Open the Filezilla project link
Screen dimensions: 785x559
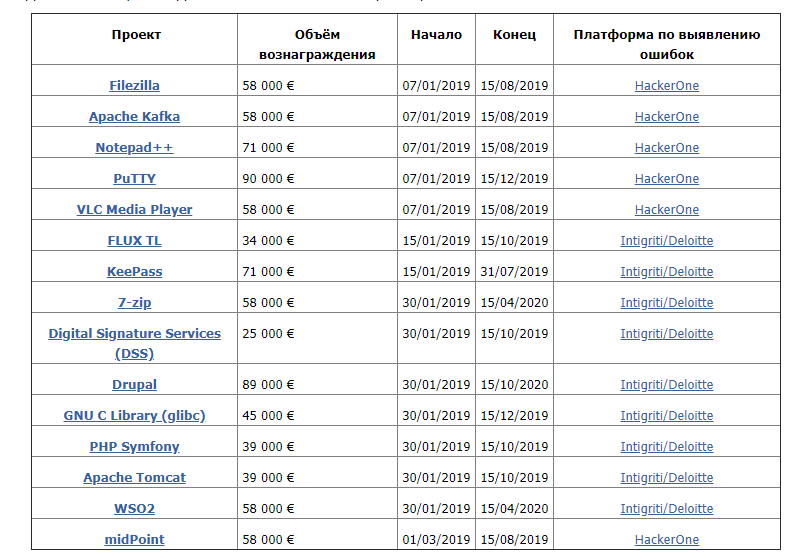click(x=134, y=86)
